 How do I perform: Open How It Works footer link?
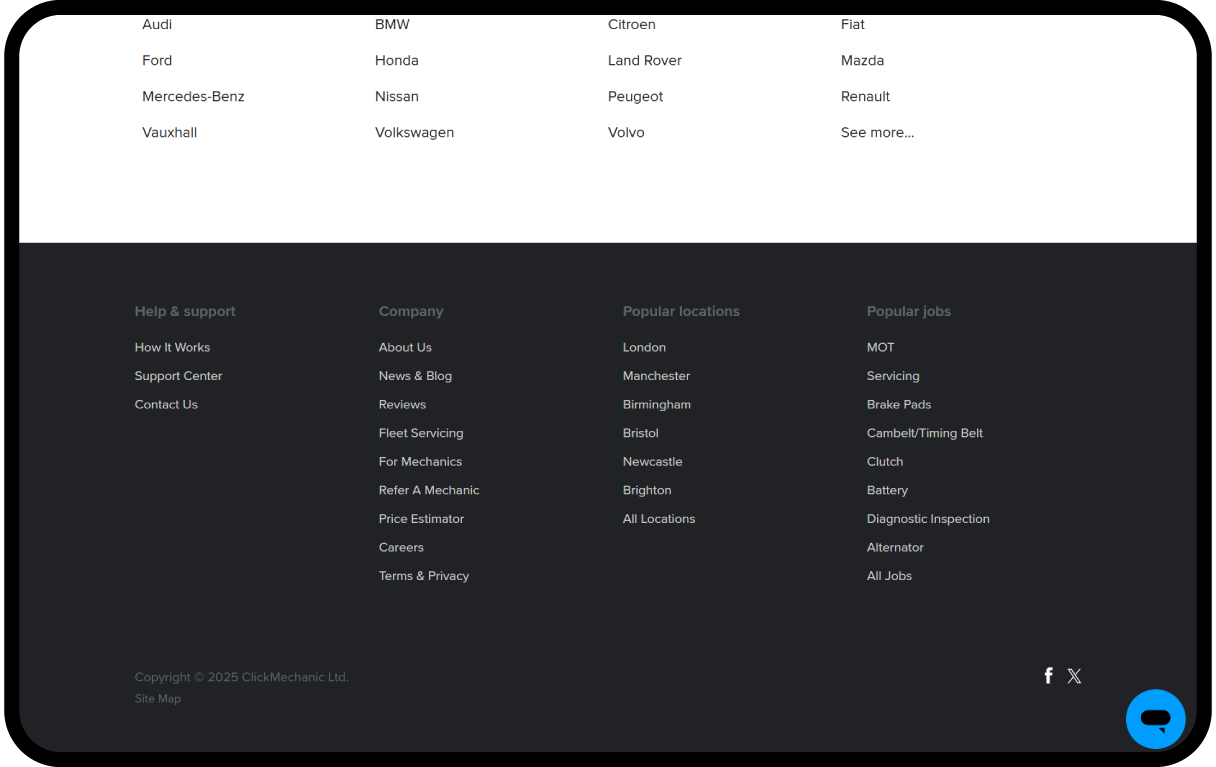coord(172,347)
